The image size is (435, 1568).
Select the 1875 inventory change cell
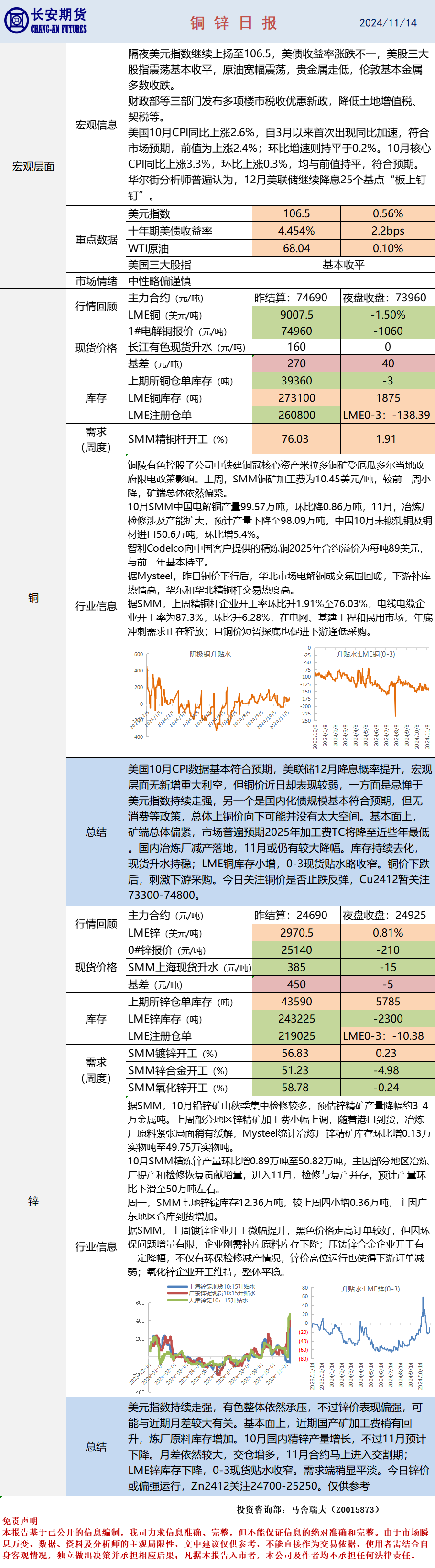[x=388, y=398]
